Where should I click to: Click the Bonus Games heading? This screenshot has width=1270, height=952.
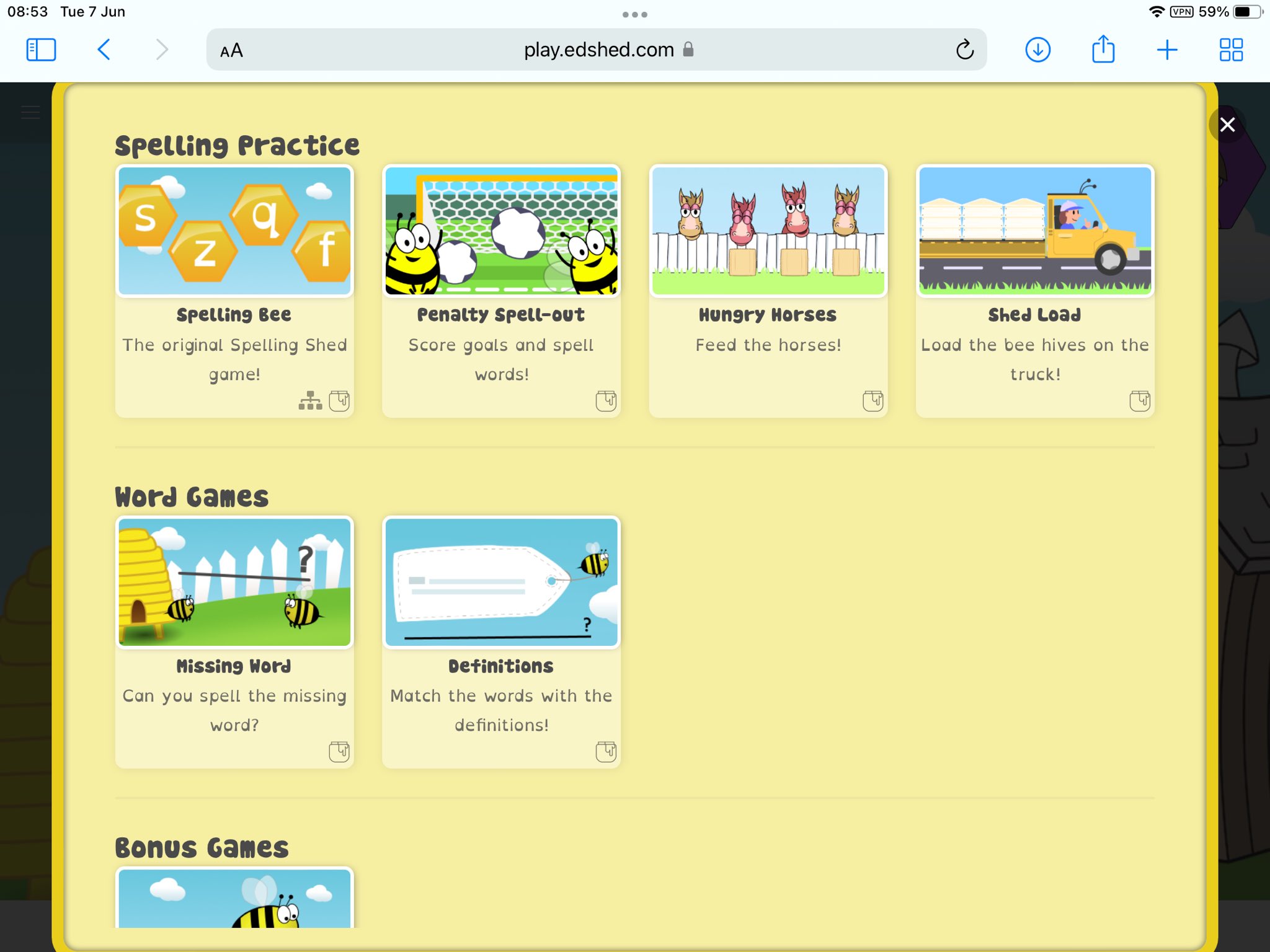pos(202,848)
